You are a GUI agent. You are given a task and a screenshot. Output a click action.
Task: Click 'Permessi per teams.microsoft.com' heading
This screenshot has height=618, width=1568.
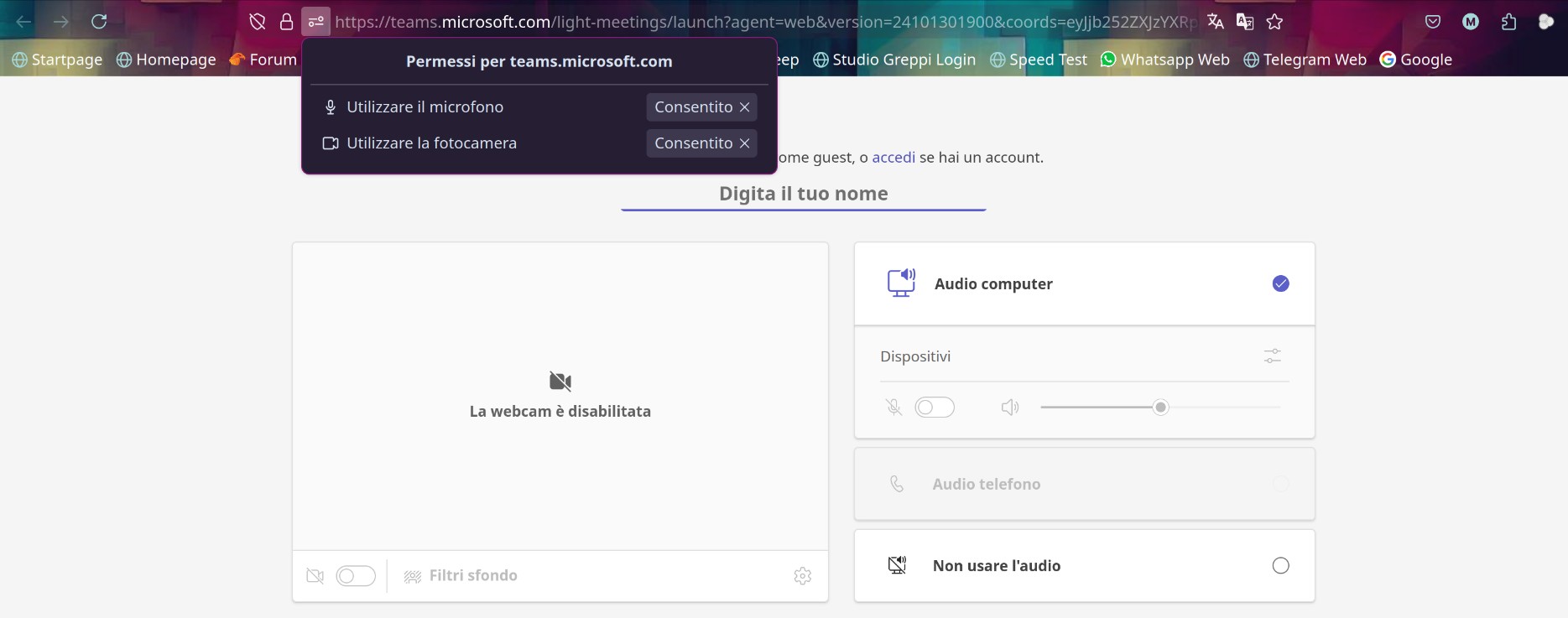pyautogui.click(x=539, y=61)
